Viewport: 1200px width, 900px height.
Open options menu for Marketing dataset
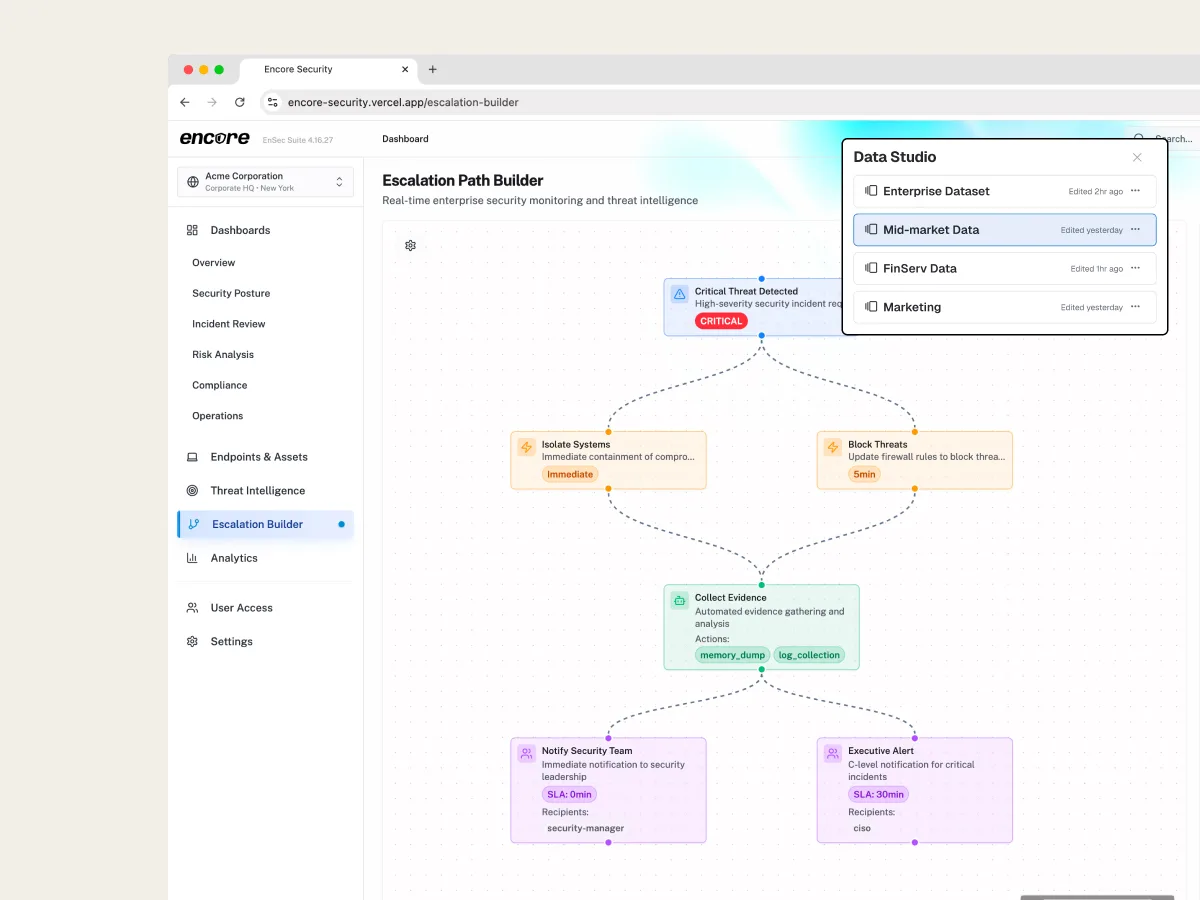click(x=1135, y=307)
